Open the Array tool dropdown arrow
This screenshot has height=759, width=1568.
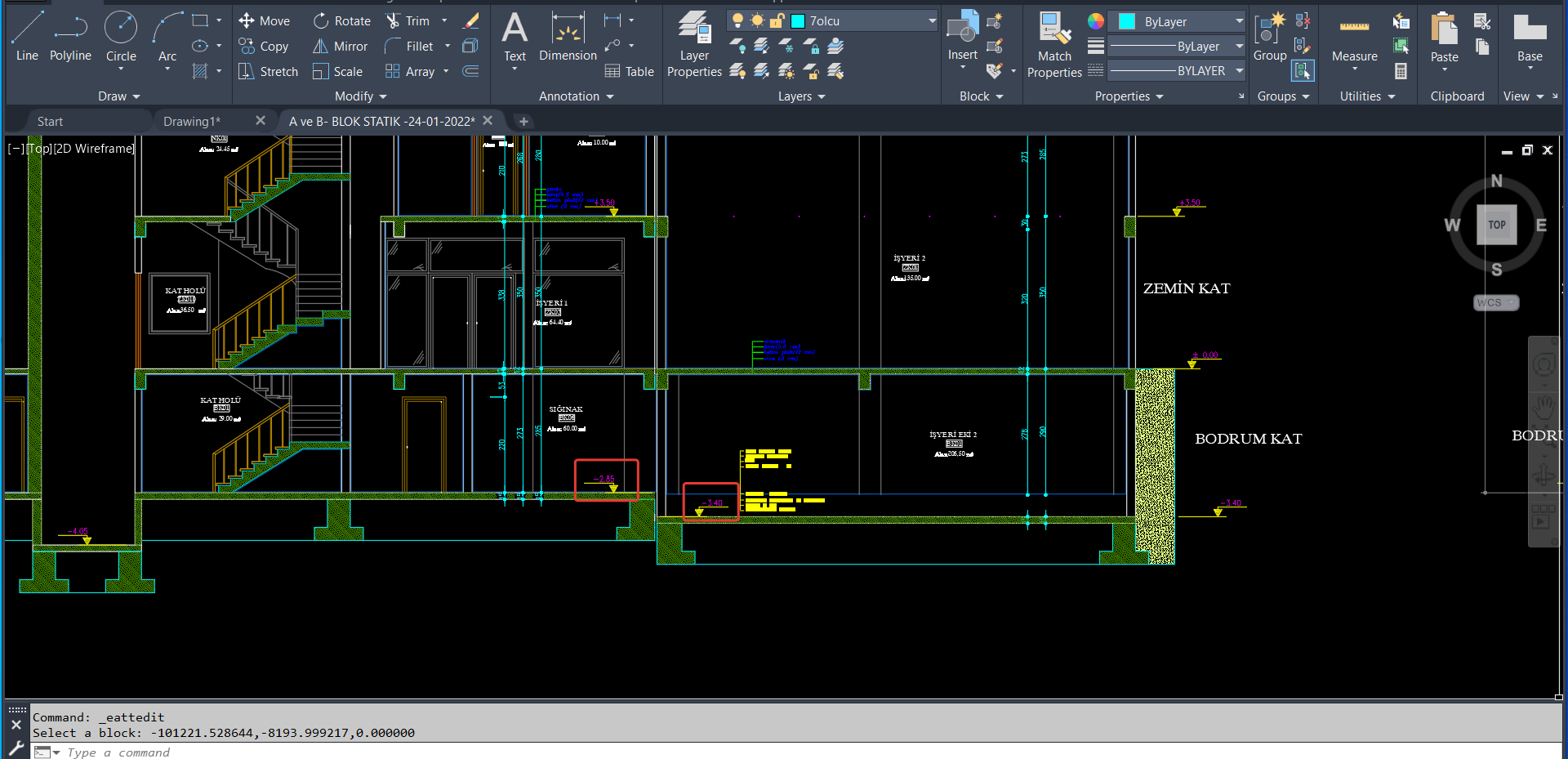[x=446, y=72]
